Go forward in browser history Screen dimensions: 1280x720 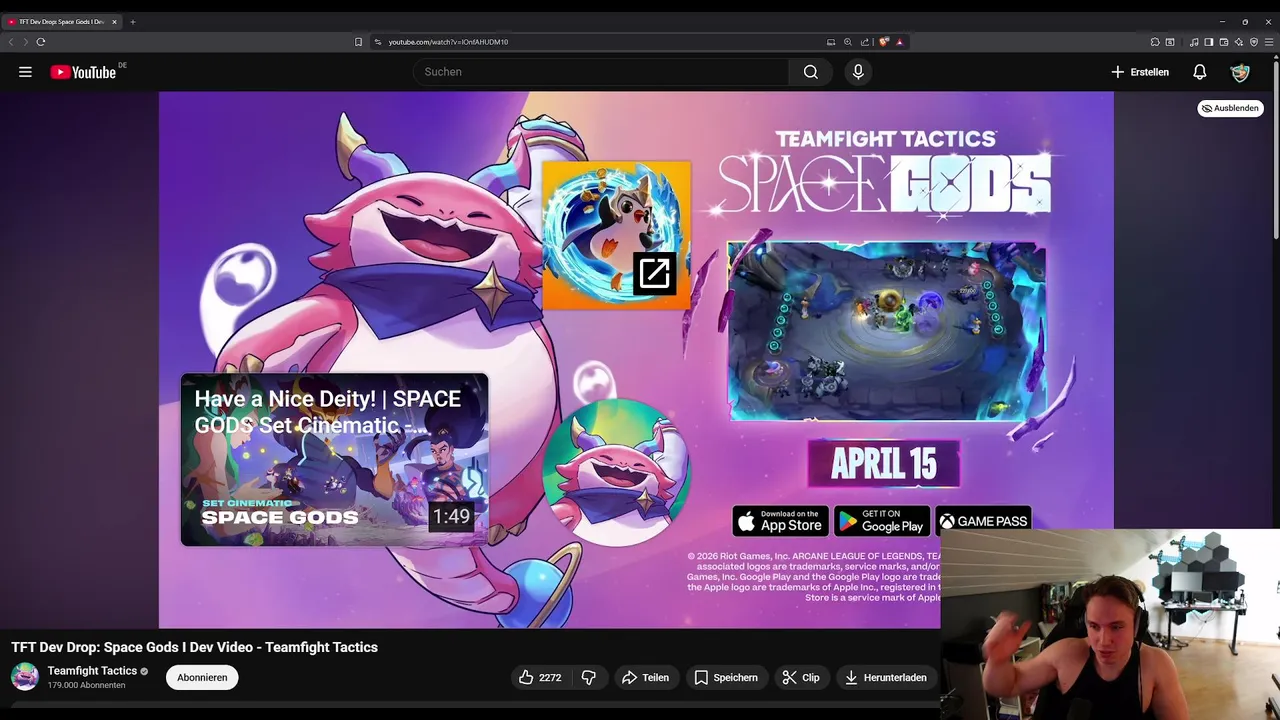click(25, 42)
